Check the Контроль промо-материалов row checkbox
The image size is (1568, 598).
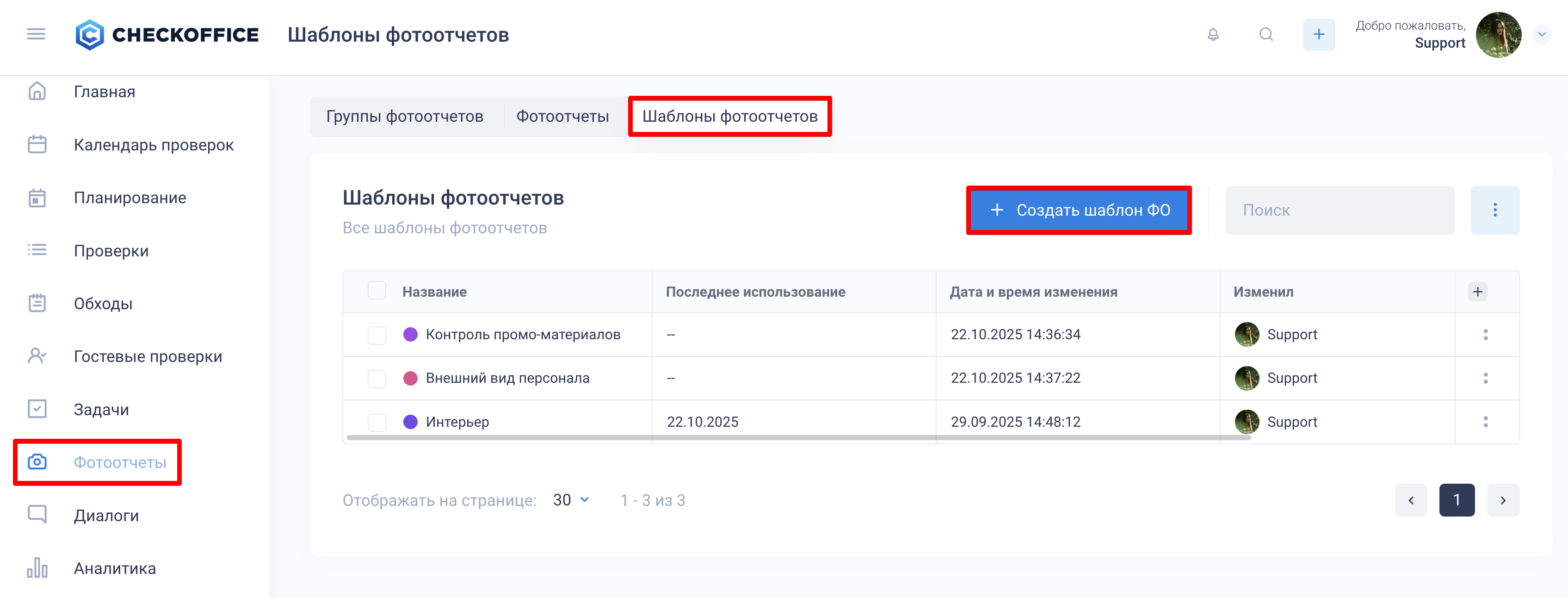point(377,335)
